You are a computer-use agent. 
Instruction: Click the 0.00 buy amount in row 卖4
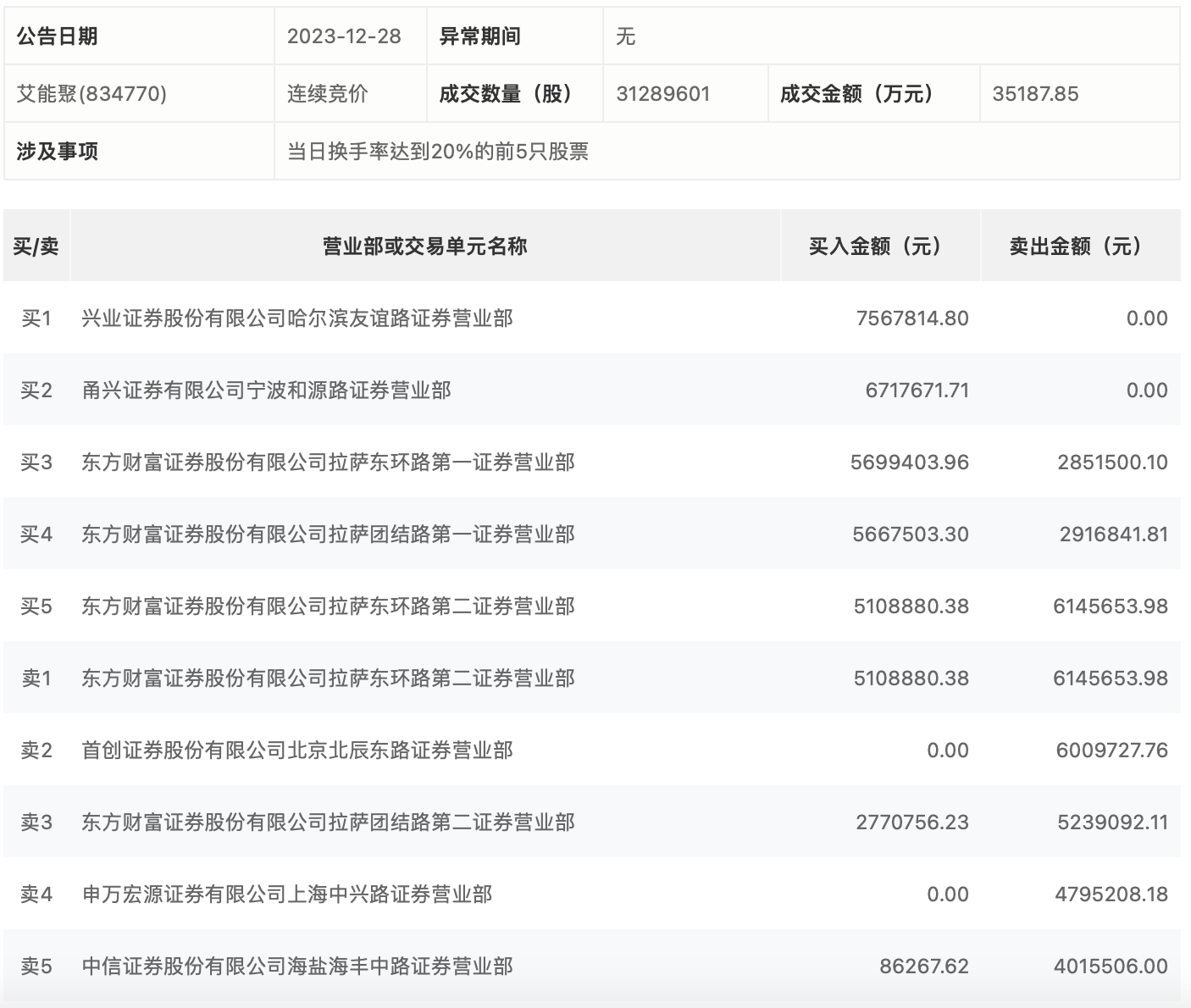[x=948, y=894]
